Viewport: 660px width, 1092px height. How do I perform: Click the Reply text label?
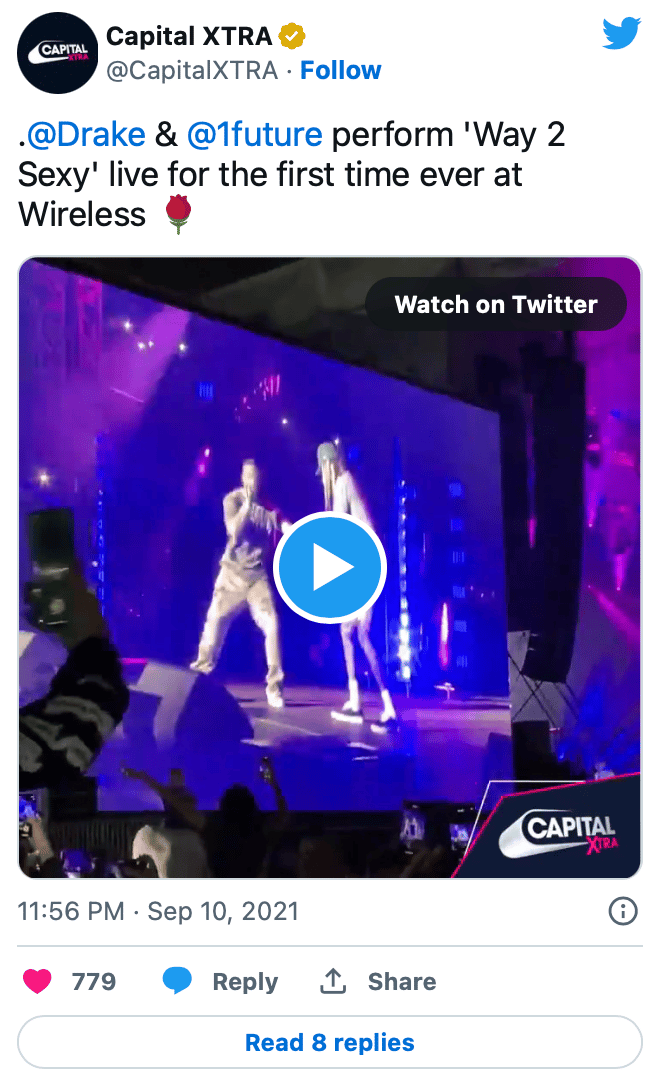pos(245,981)
